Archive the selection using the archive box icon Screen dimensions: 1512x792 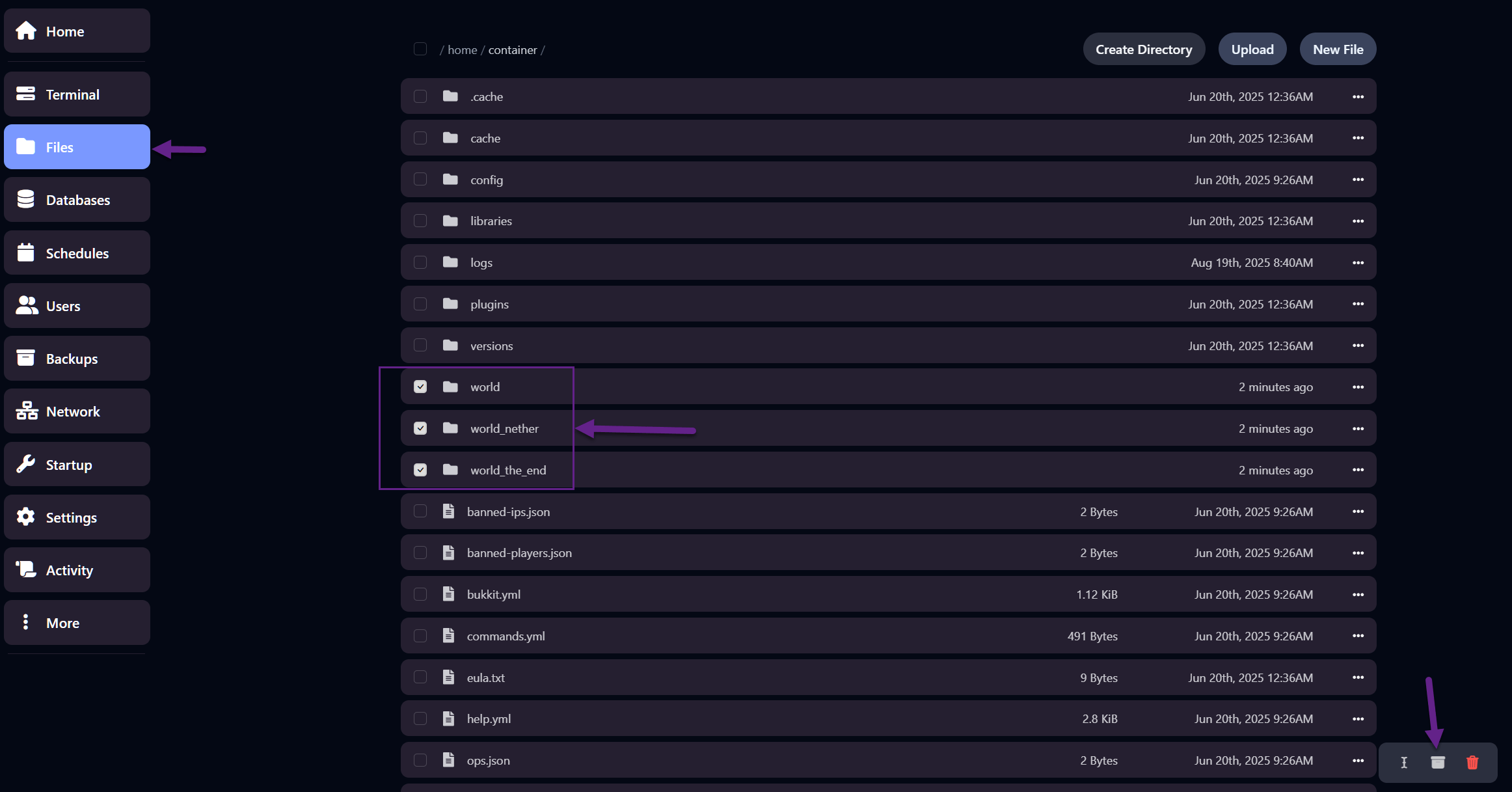pyautogui.click(x=1438, y=761)
